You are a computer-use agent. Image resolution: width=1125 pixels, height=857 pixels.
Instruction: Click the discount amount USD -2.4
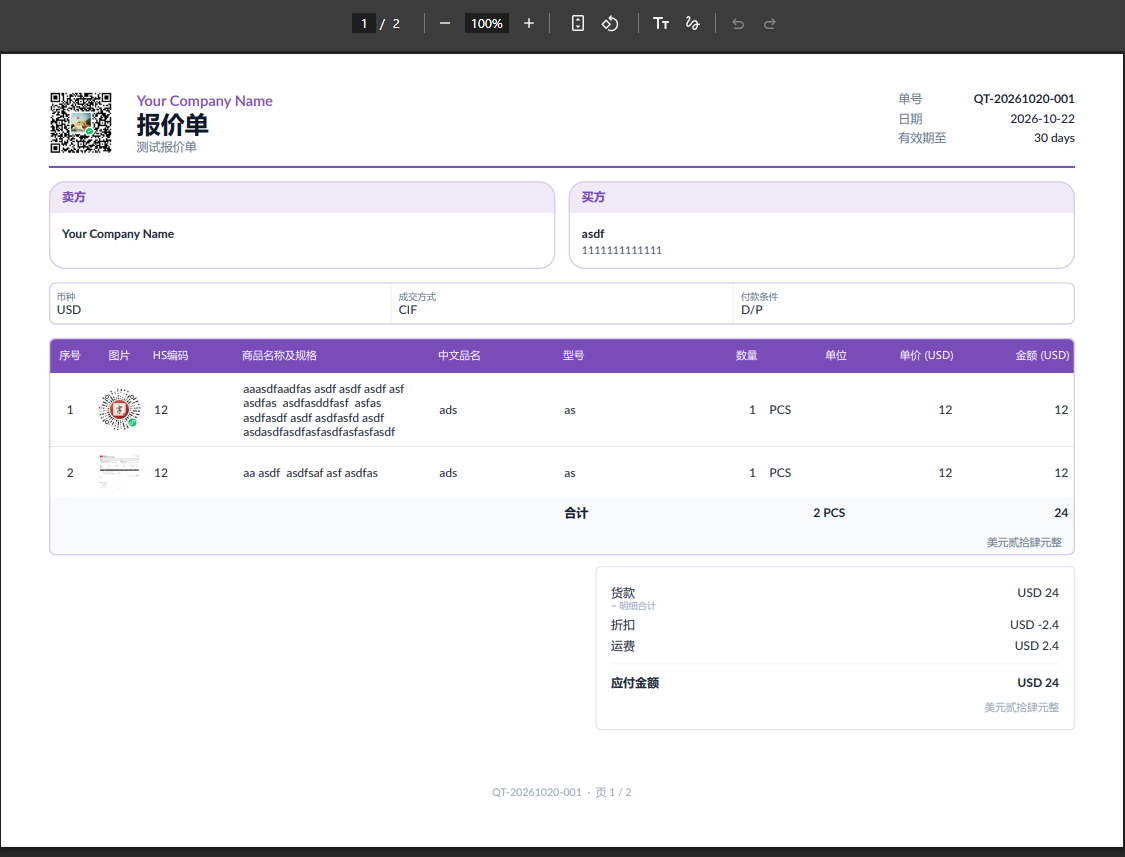[1034, 625]
